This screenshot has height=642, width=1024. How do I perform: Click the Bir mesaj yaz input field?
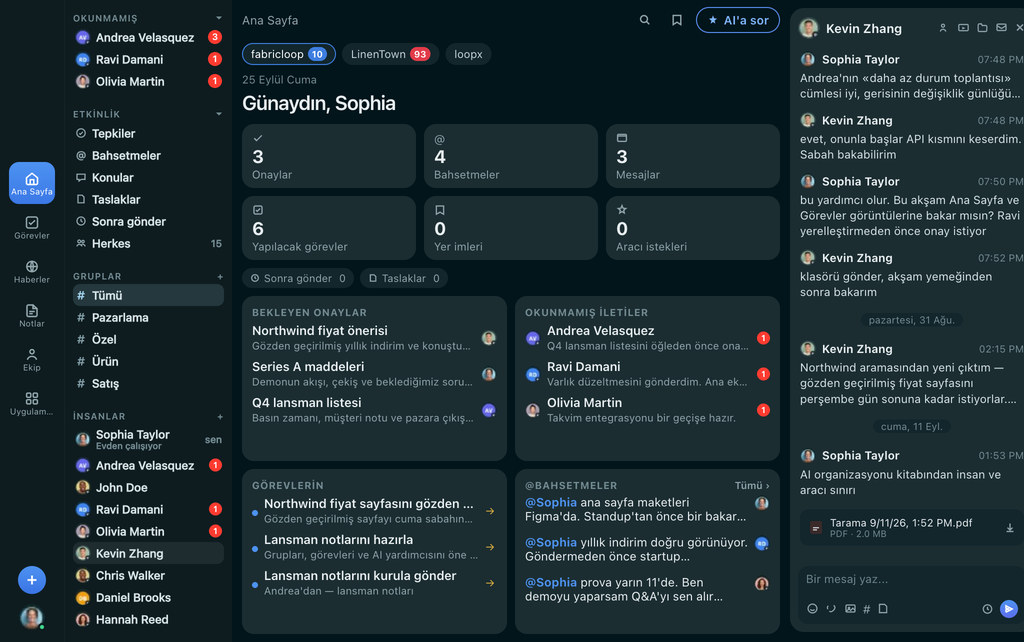tap(908, 579)
